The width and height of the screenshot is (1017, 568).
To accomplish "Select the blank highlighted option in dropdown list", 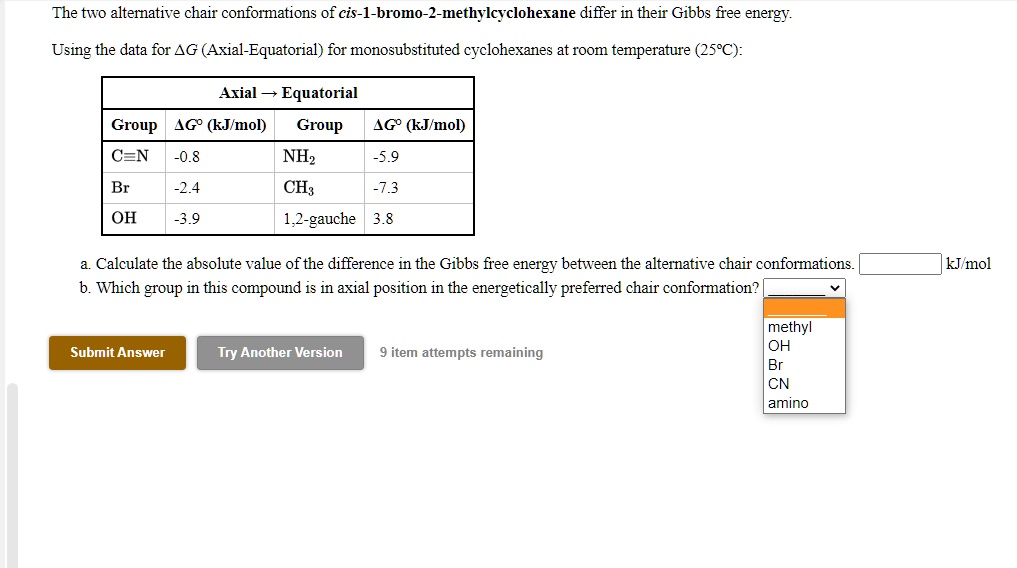I will pos(804,309).
